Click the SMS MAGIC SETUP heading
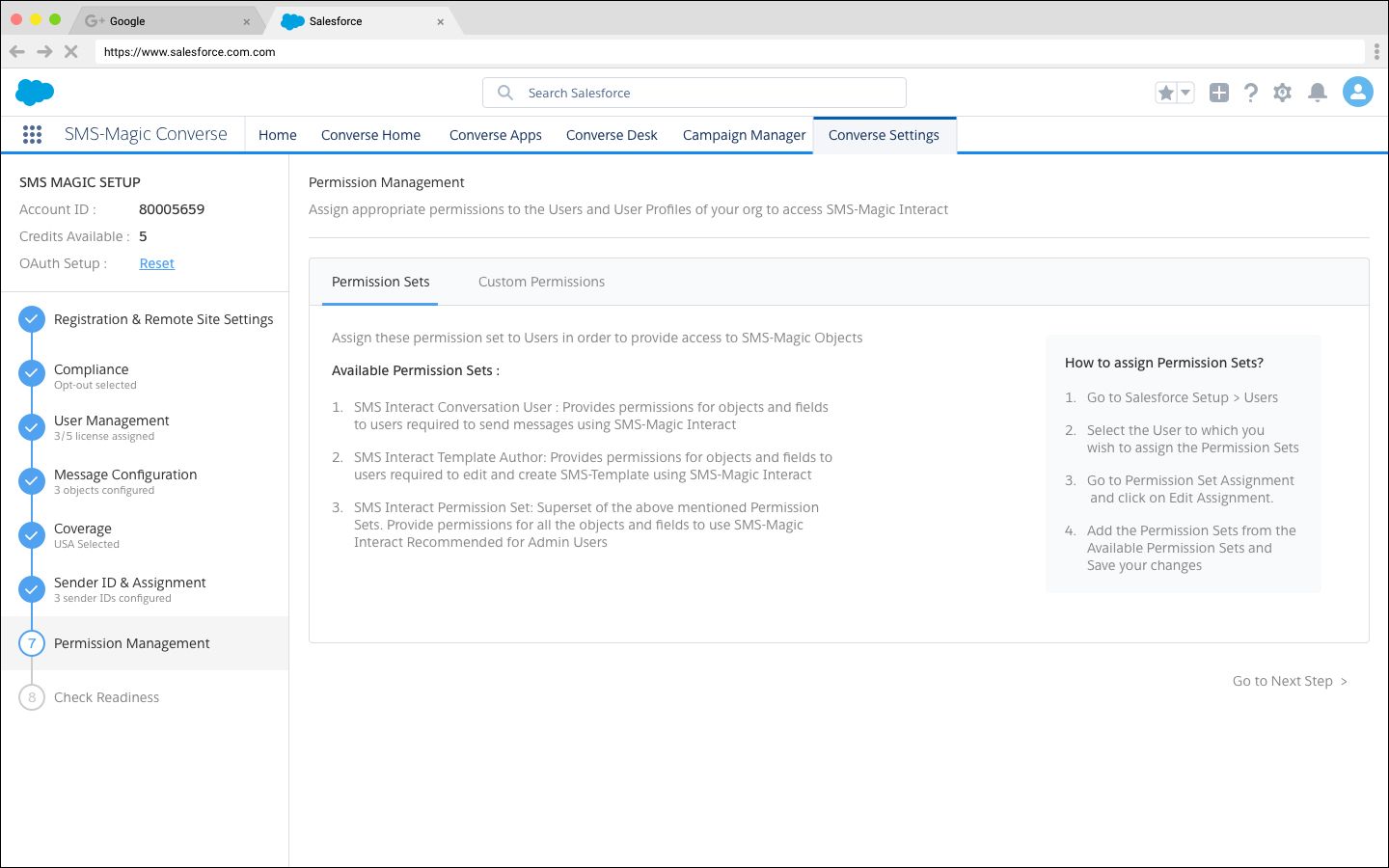 [80, 182]
